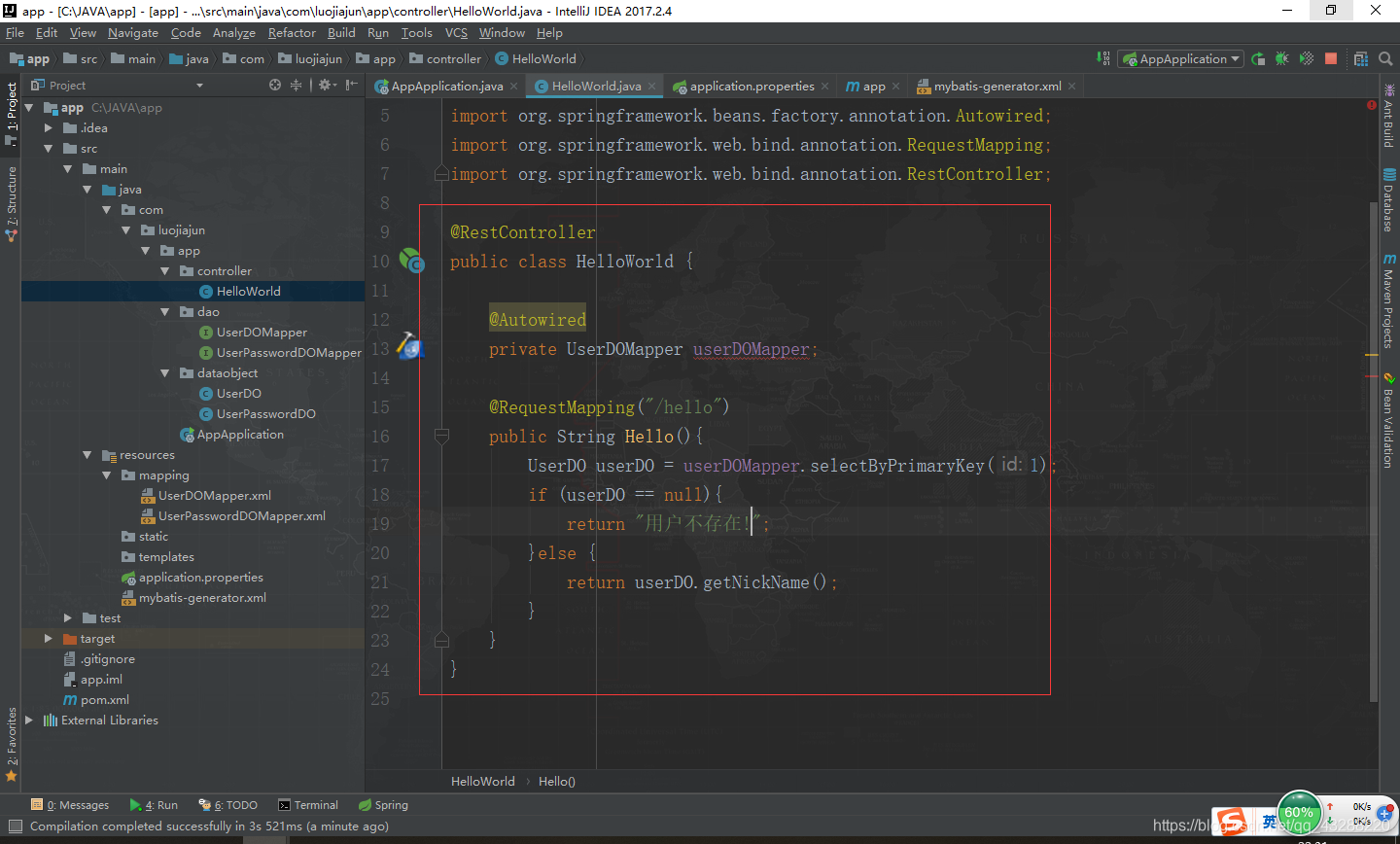Fold the Hello method at line 16

point(441,437)
